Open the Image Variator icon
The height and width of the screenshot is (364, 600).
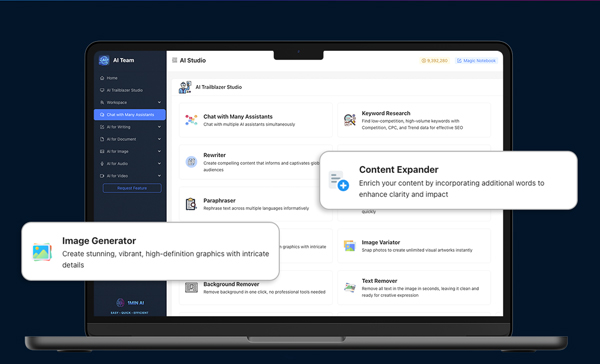click(x=349, y=246)
